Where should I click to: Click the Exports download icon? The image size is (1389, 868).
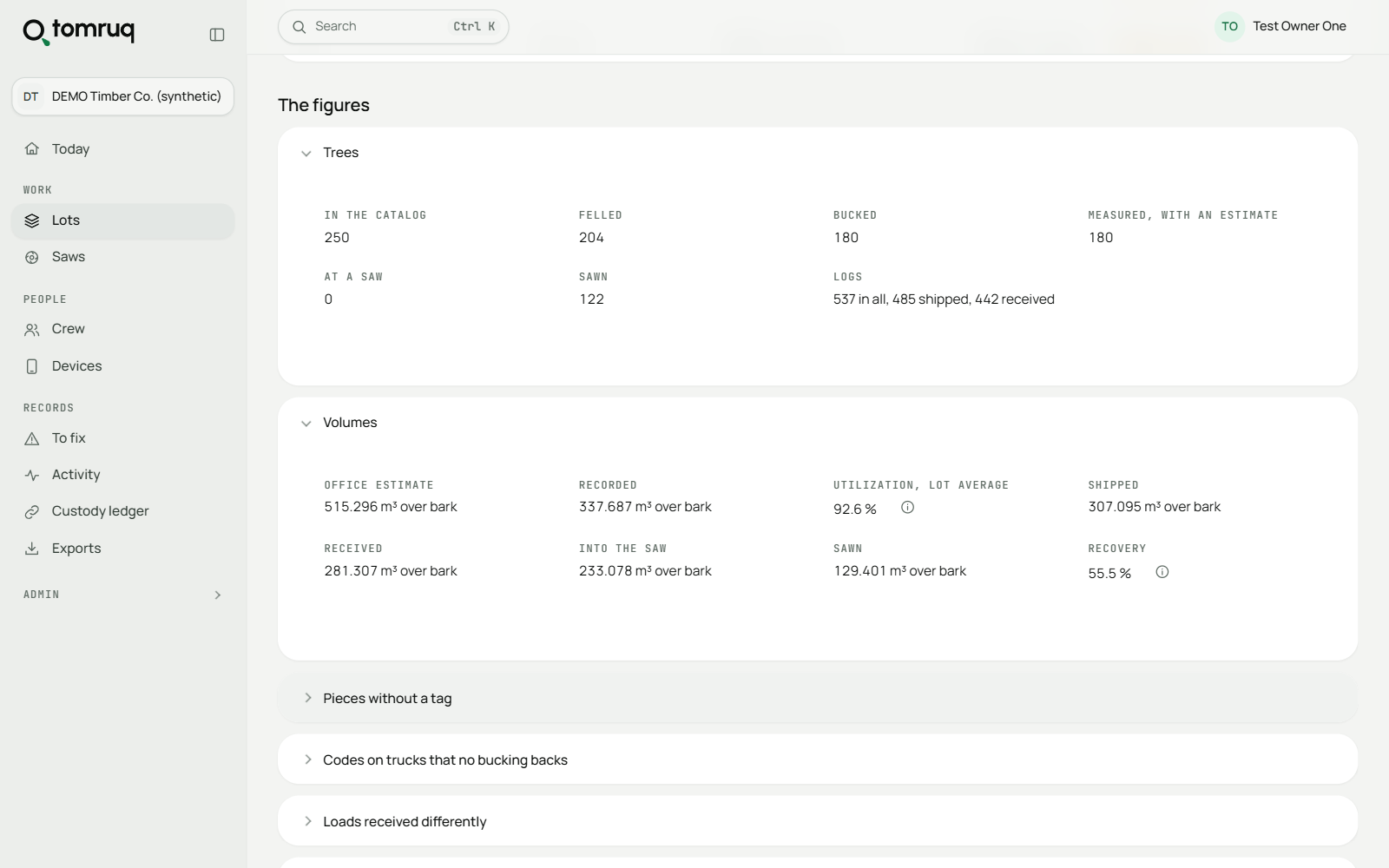32,549
